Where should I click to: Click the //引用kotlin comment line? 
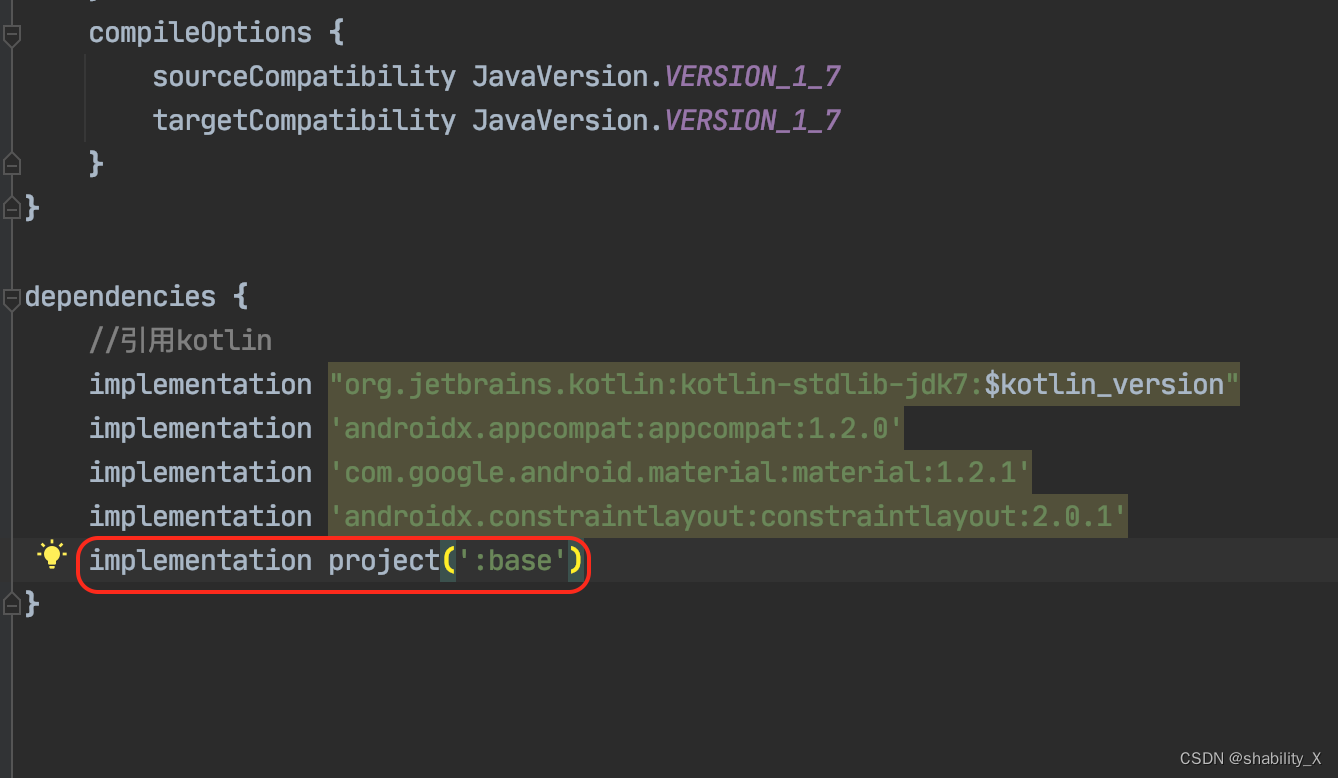(x=180, y=340)
